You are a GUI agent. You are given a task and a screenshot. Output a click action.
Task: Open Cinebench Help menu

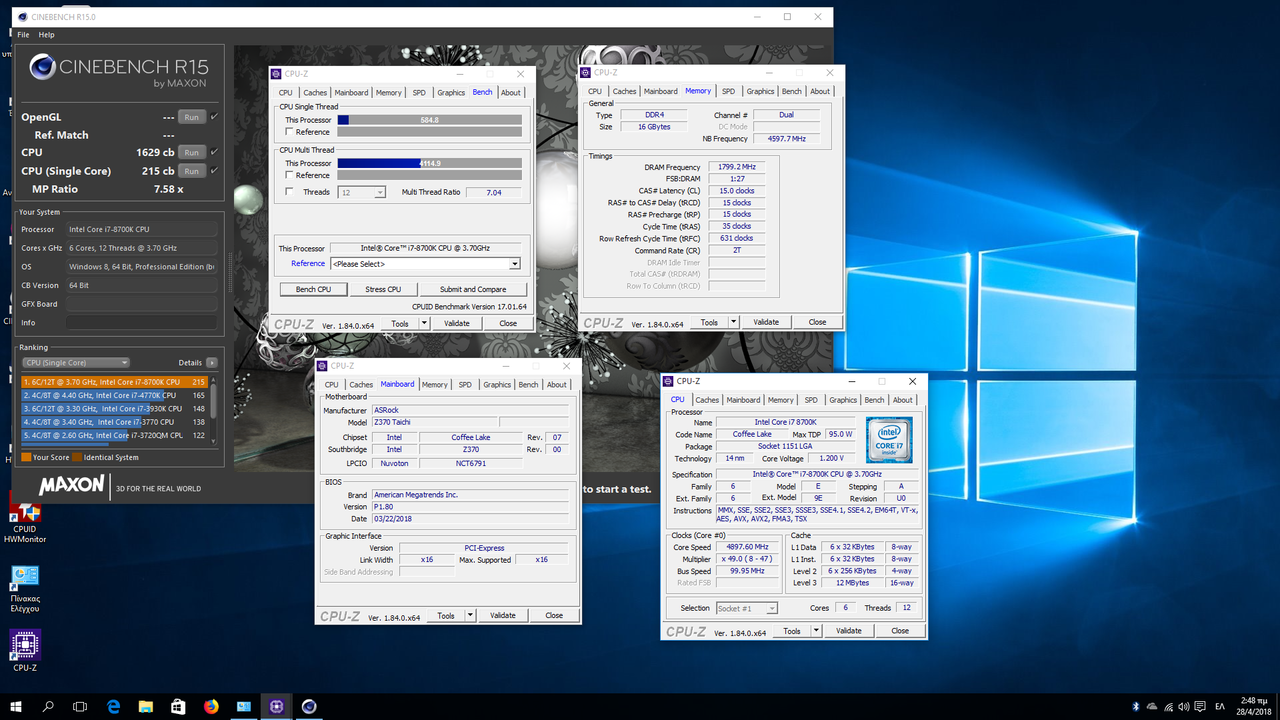(46, 35)
